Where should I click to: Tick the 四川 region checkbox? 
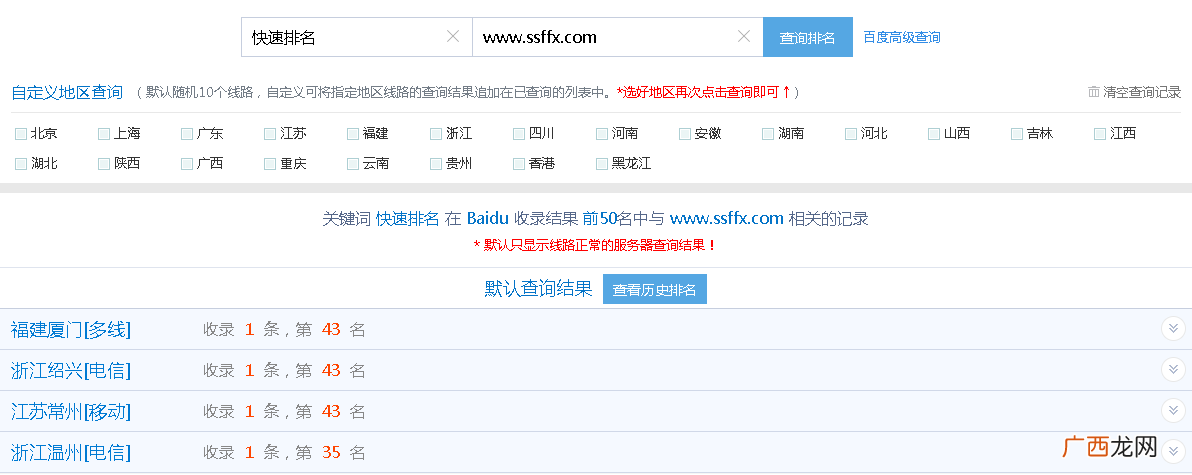pos(518,135)
